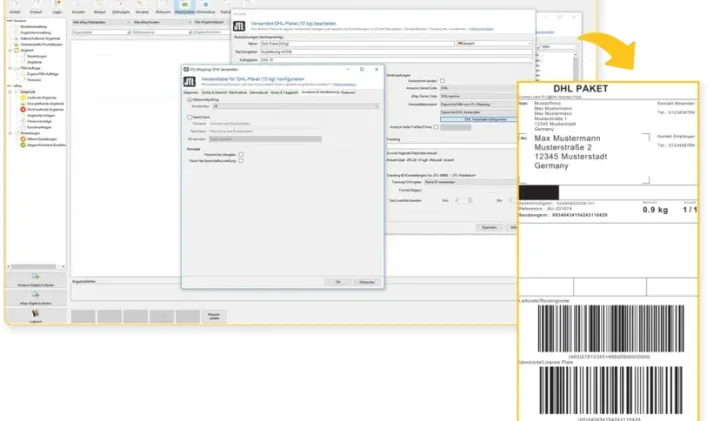Click the Massen update button
Screen dimensions: 720x421
pos(214,316)
